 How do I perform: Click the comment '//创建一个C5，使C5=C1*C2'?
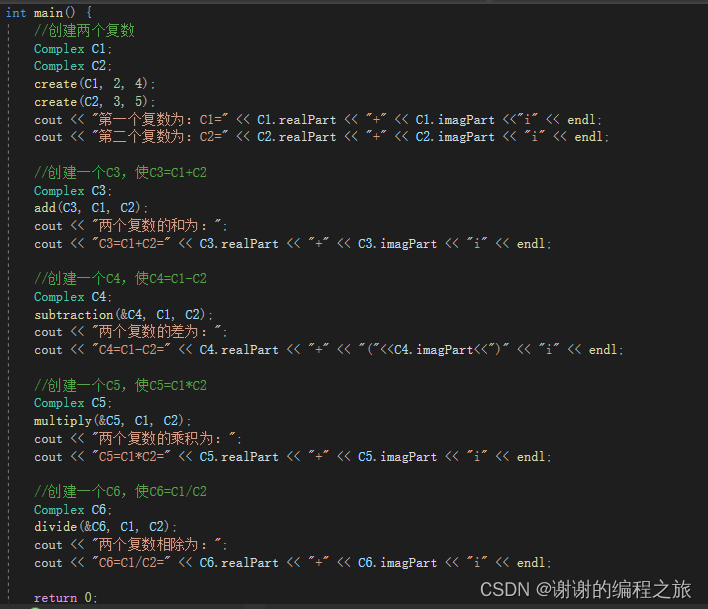[121, 385]
